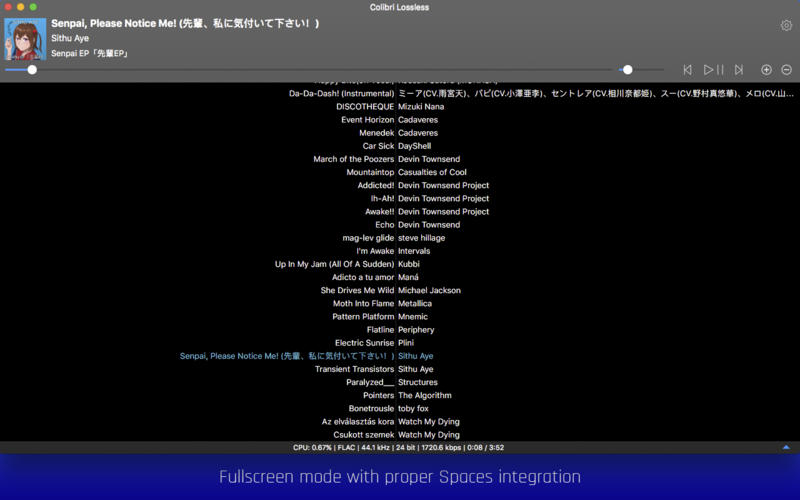Select the track Bonetrousle
Image resolution: width=800 pixels, height=500 pixels.
click(x=371, y=409)
